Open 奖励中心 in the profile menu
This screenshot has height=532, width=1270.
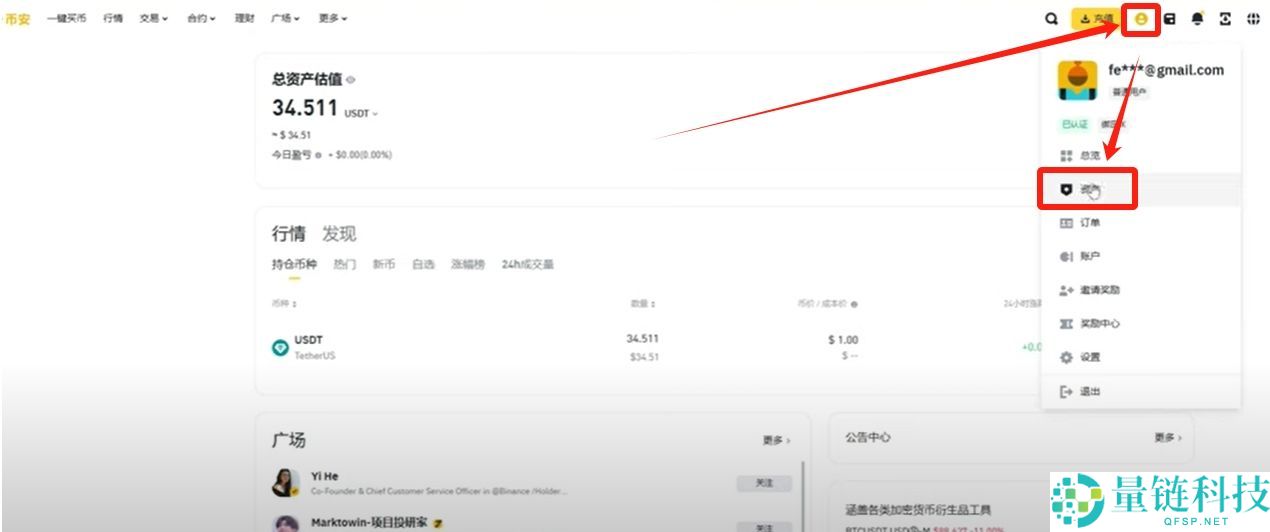(1141, 324)
